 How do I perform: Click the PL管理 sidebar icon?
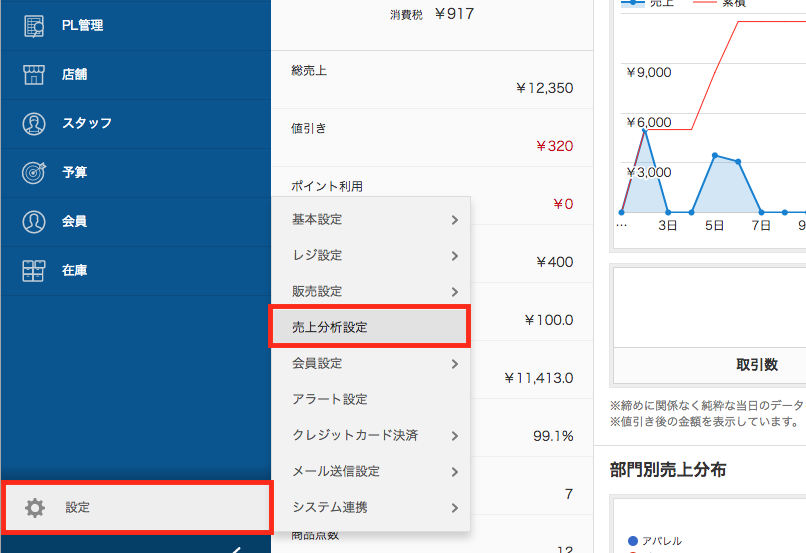pyautogui.click(x=34, y=26)
